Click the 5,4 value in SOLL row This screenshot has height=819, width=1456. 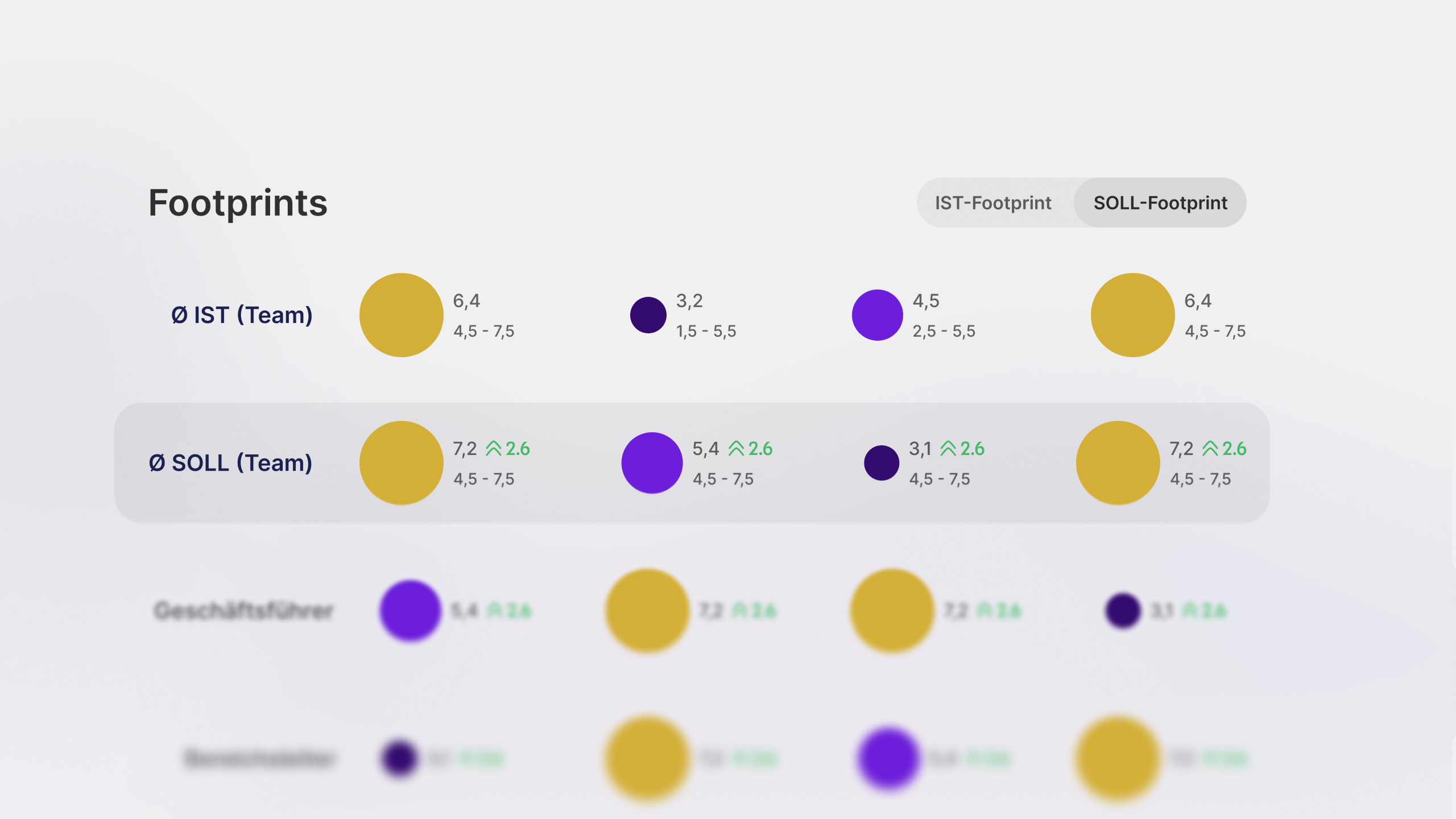coord(706,449)
